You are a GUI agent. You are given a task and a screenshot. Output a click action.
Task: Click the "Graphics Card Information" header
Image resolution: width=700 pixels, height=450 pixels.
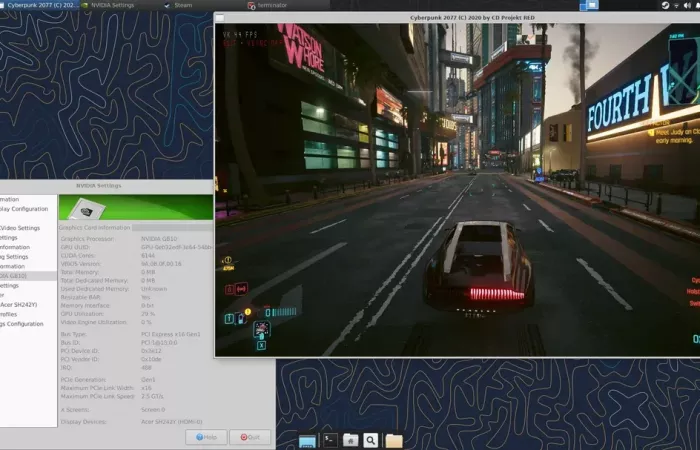point(95,228)
